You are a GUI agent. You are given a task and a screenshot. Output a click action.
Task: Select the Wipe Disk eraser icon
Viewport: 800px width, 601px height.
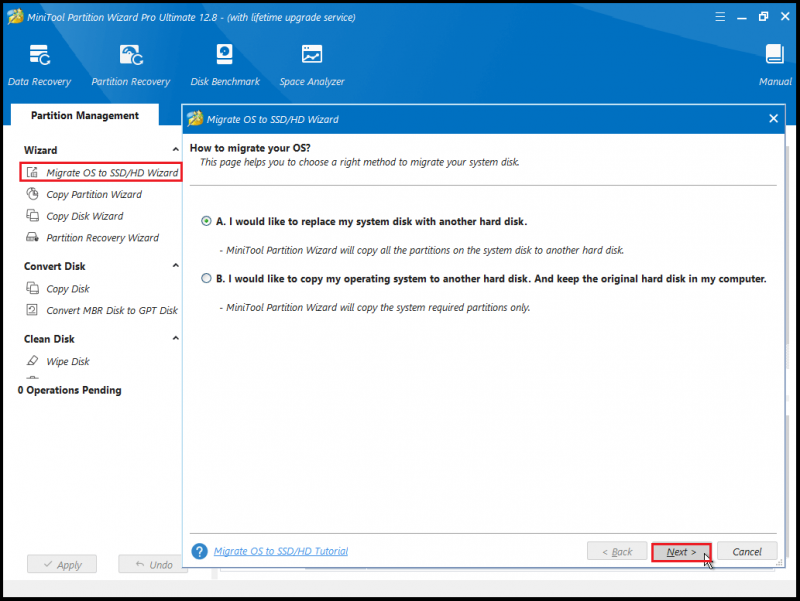coord(32,361)
